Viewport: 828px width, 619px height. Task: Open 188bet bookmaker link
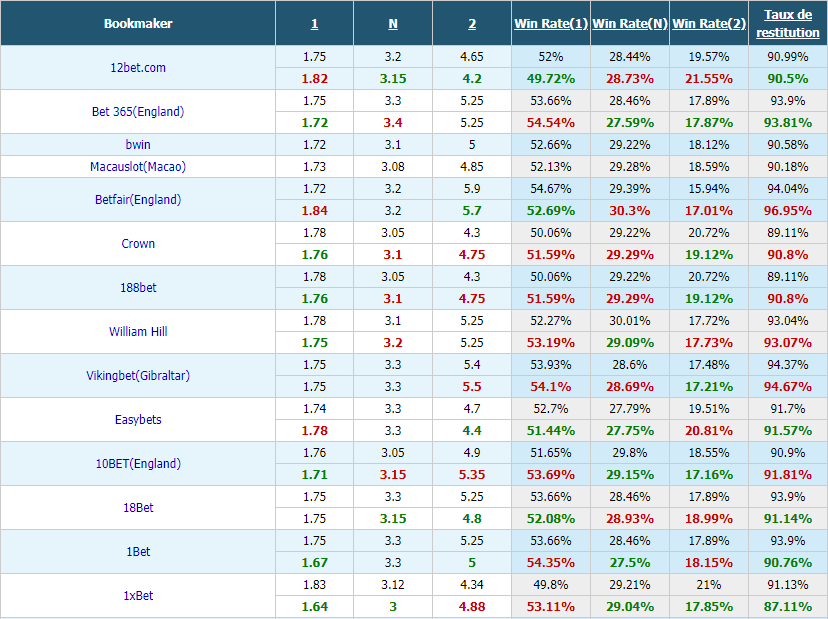tap(138, 288)
